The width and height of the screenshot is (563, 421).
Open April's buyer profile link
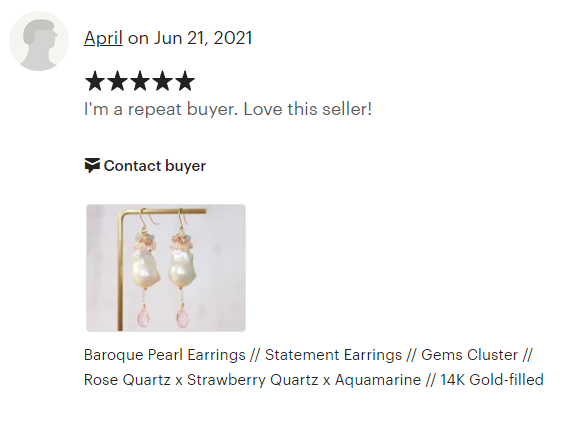103,38
